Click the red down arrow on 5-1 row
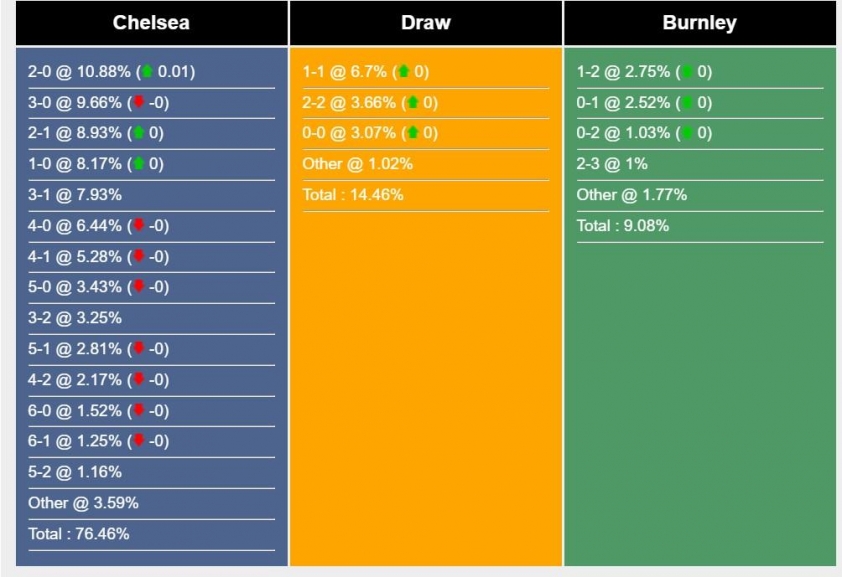 pyautogui.click(x=139, y=349)
